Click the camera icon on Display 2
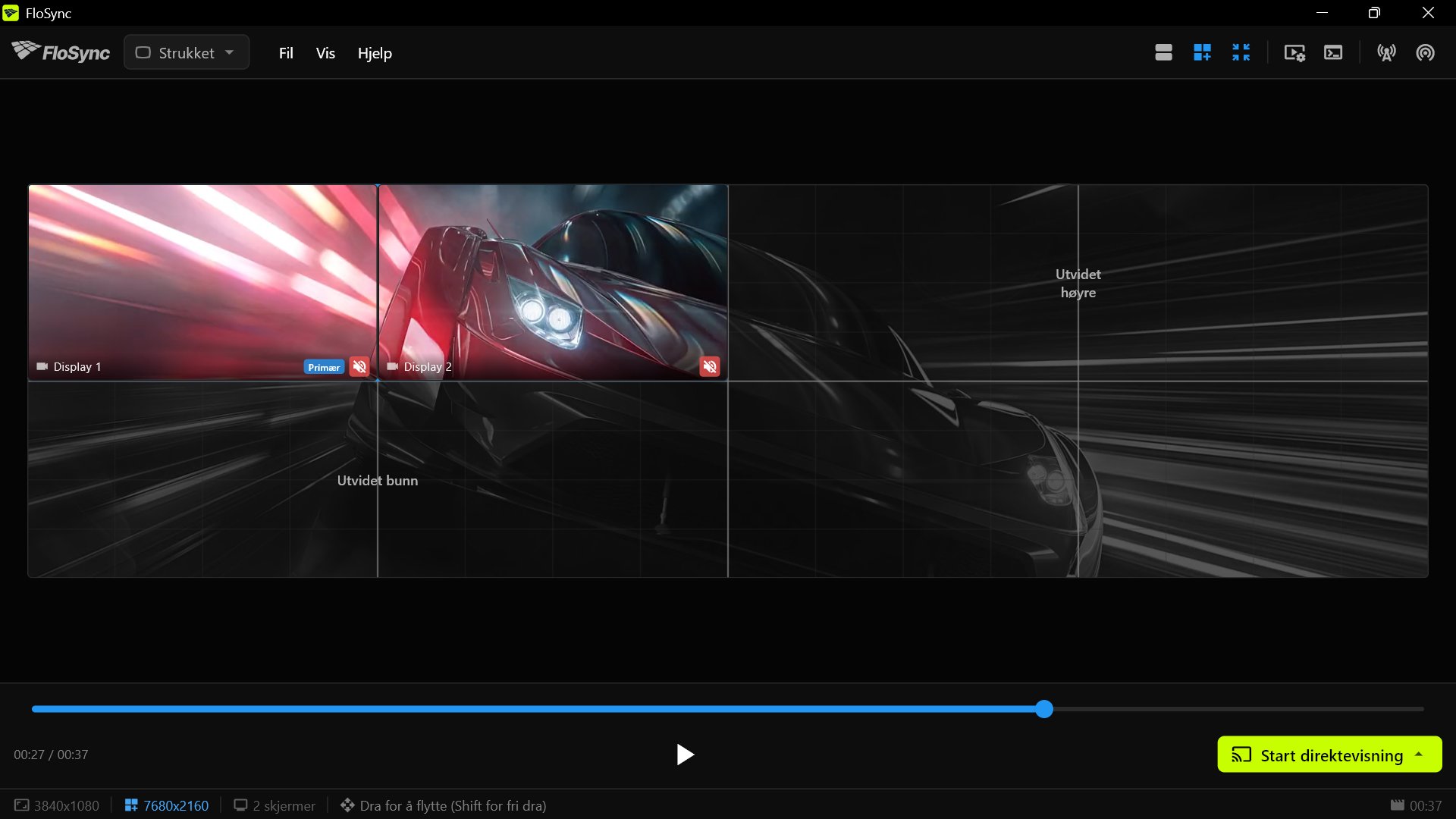The image size is (1456, 819). pyautogui.click(x=392, y=366)
